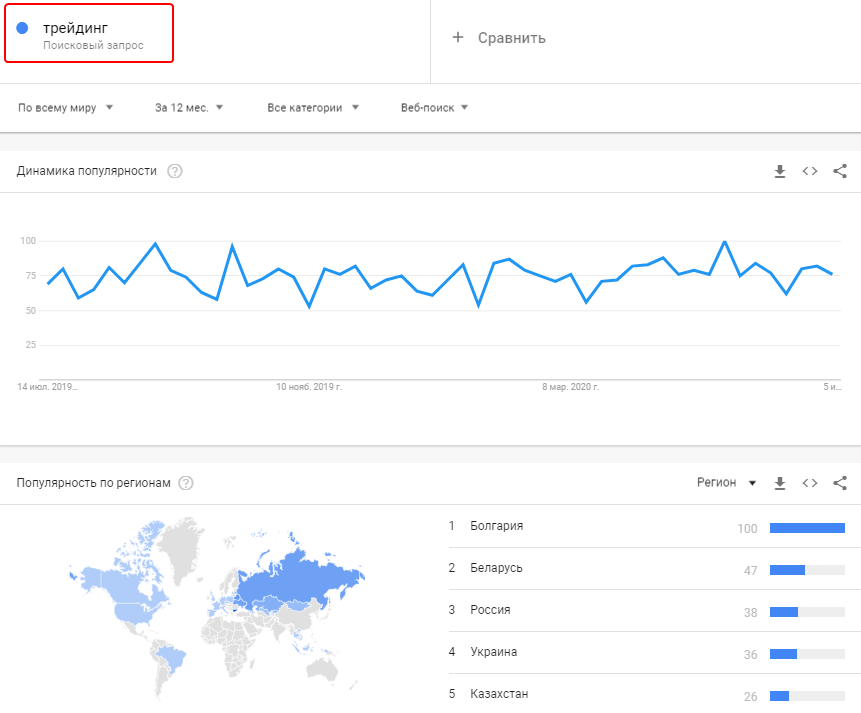Expand the За 12 мес. time range dropdown
The image size is (861, 713).
[189, 108]
